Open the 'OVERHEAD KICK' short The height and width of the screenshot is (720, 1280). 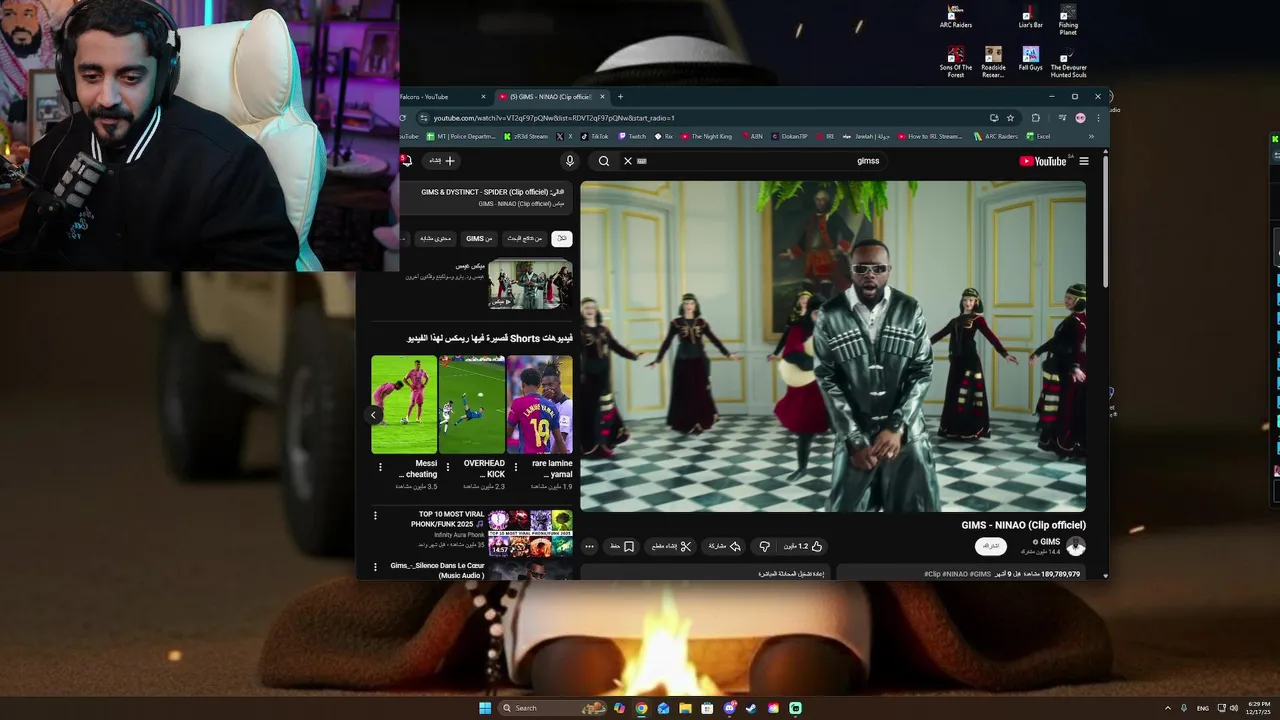tap(472, 404)
